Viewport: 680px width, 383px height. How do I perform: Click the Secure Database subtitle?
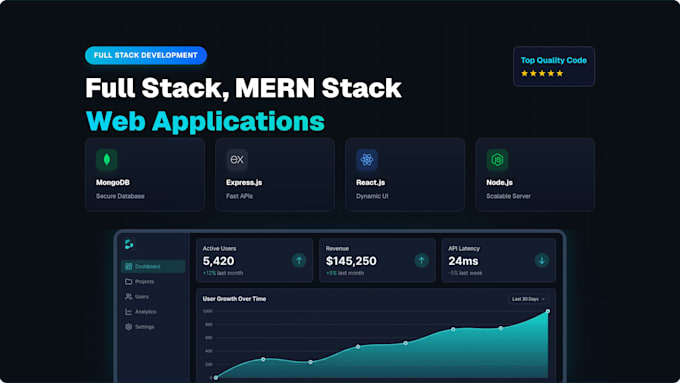click(120, 196)
